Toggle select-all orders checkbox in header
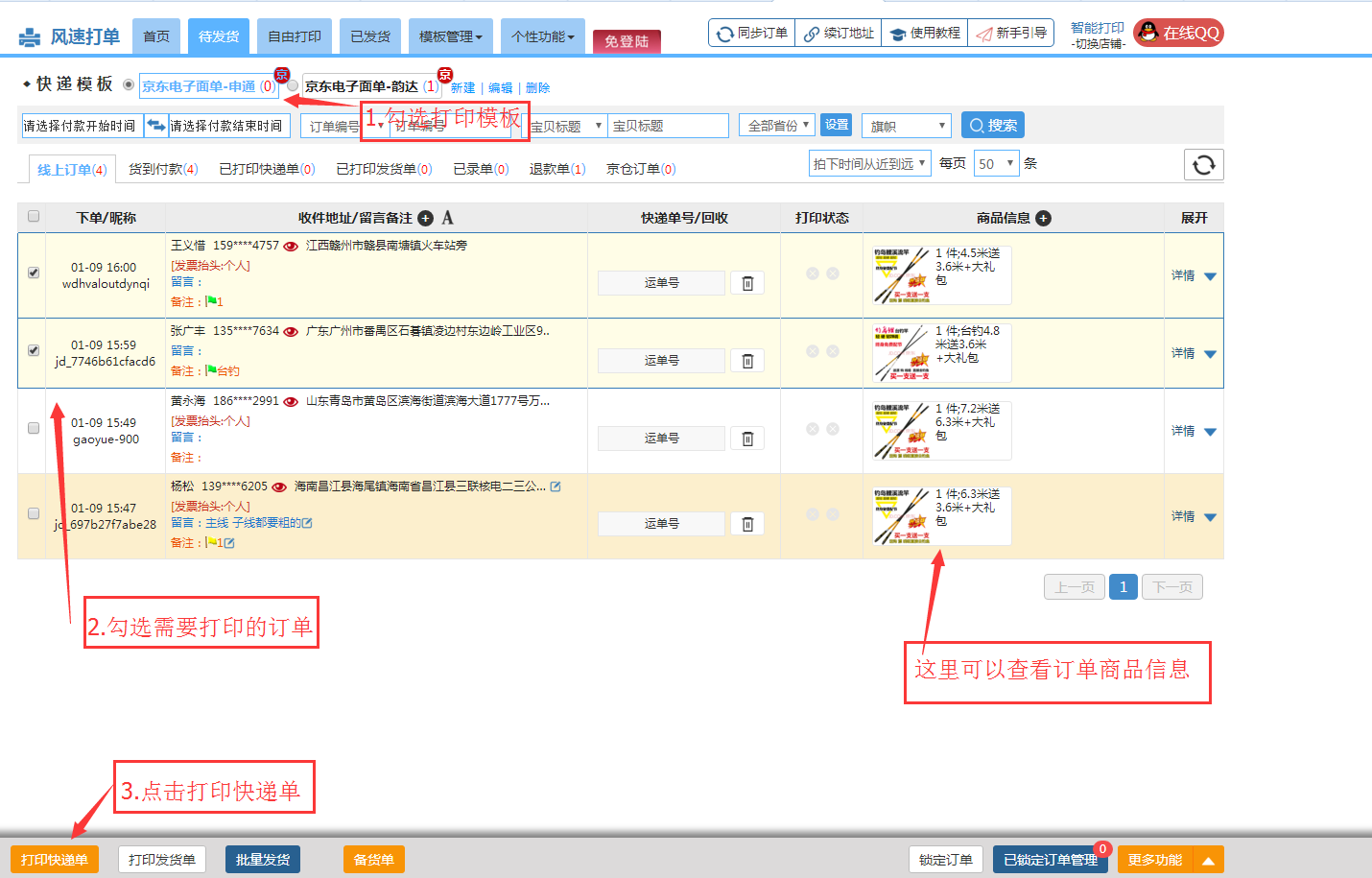 (34, 216)
